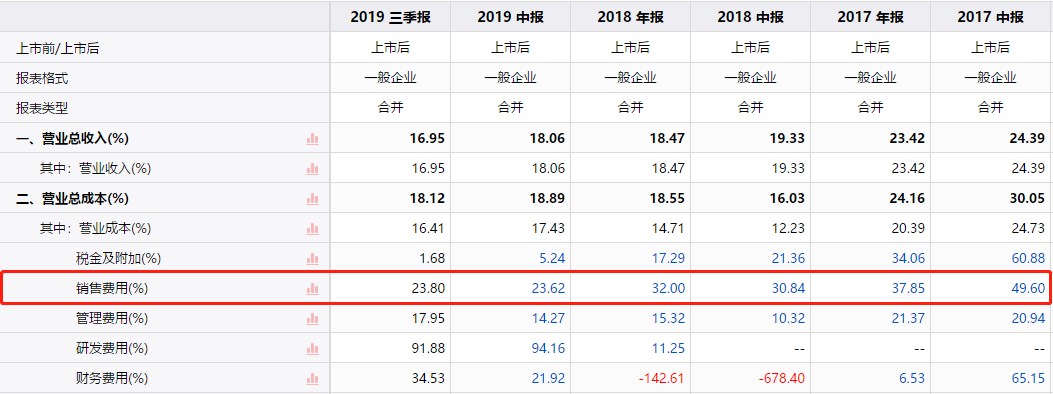The width and height of the screenshot is (1053, 394).
Task: Select value 24.39 in 营业总收入 row
Action: coord(1027,139)
